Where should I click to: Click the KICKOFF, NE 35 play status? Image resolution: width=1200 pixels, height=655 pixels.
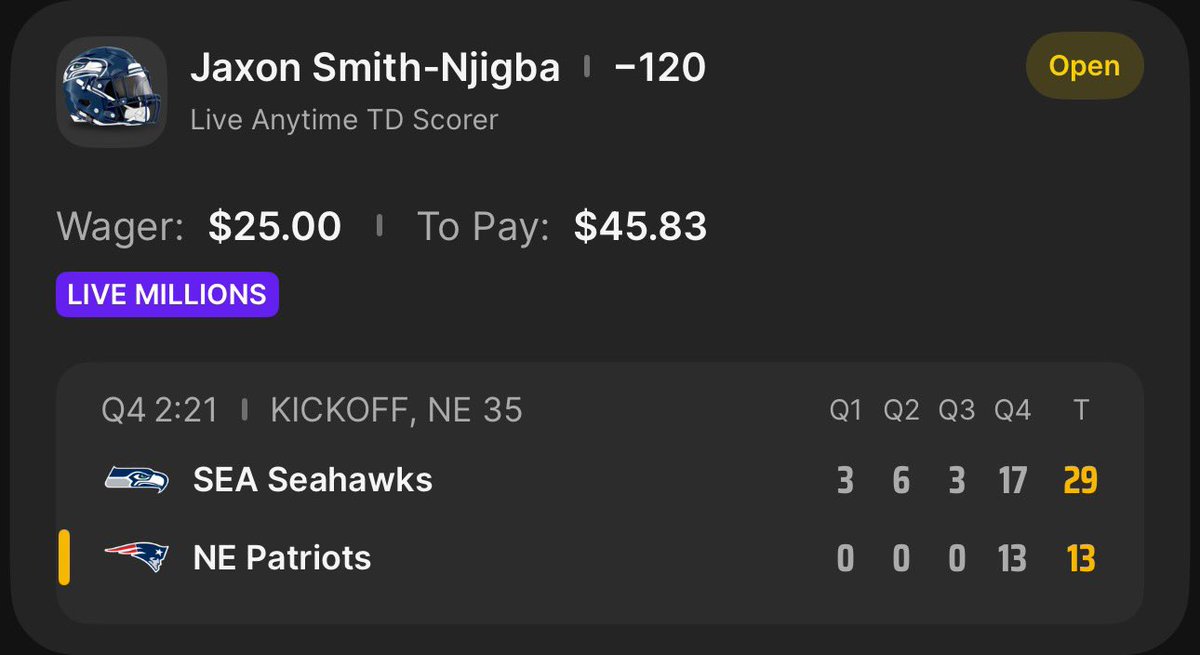[396, 411]
